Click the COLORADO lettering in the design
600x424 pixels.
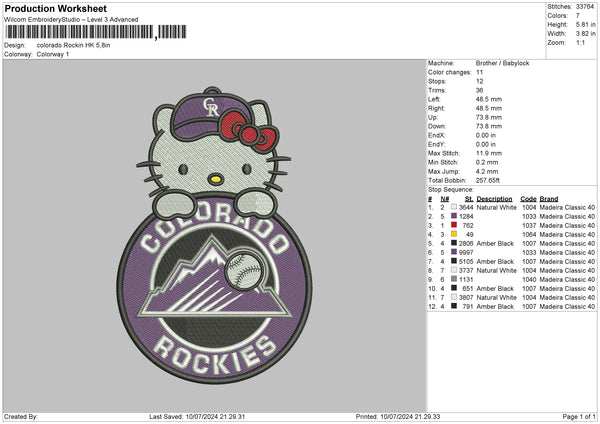pyautogui.click(x=214, y=230)
